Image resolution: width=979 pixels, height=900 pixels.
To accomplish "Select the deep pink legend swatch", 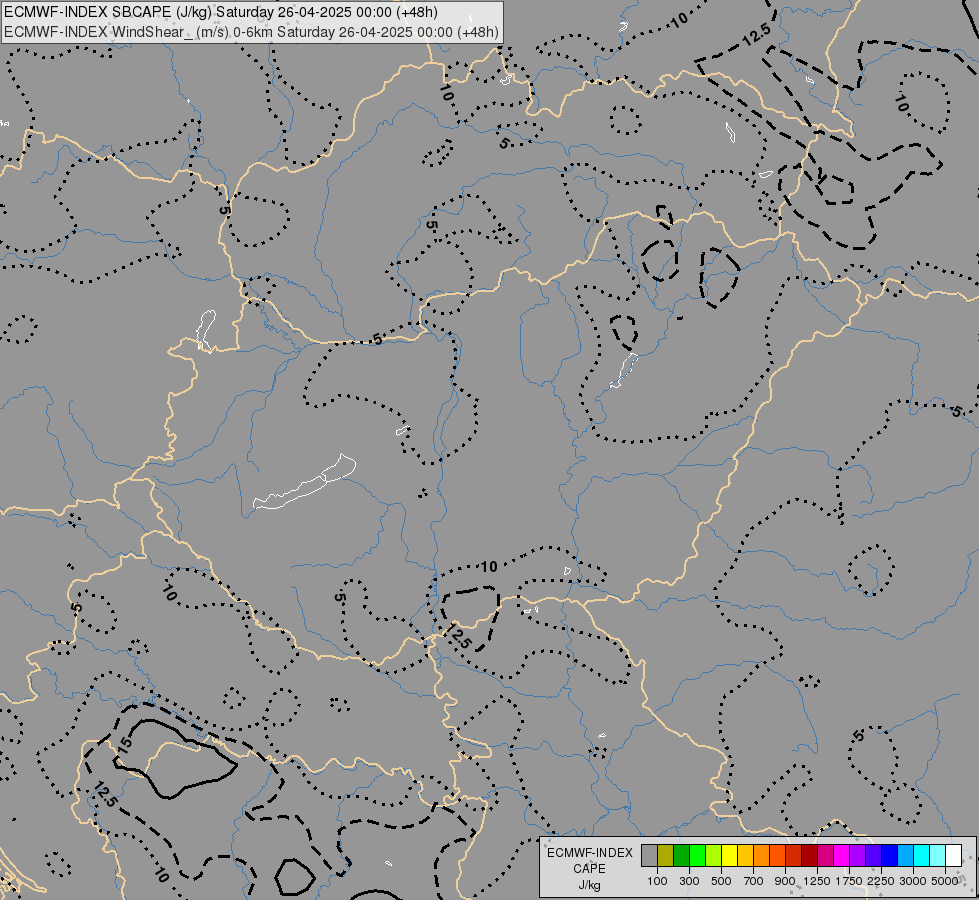I will [x=825, y=855].
